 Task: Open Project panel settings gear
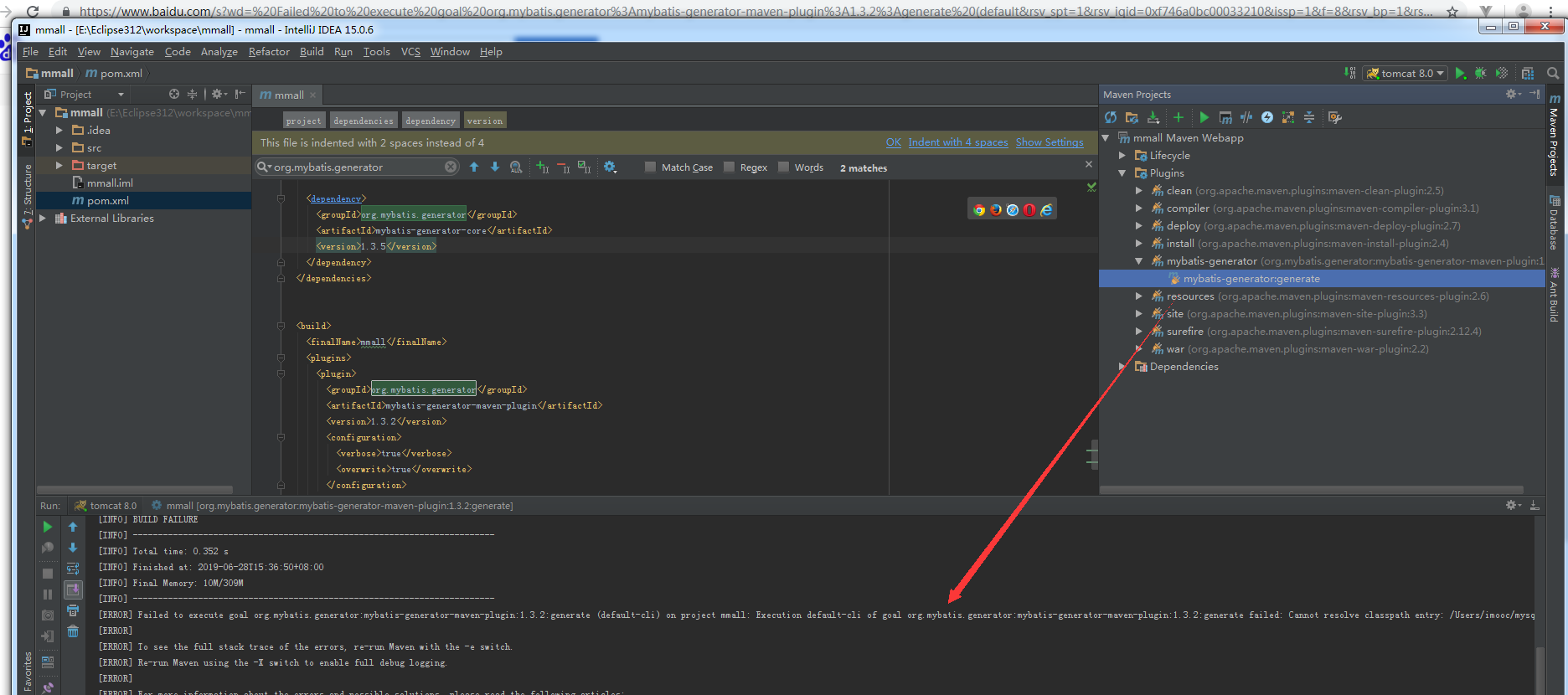218,95
